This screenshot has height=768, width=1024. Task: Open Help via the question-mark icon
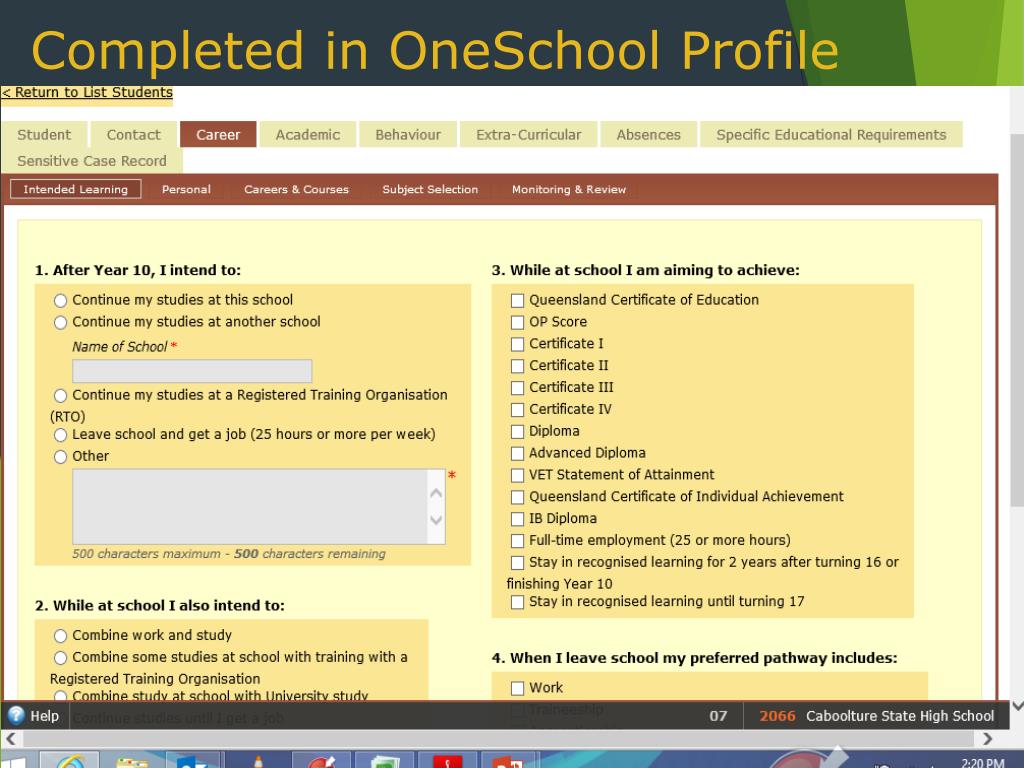pyautogui.click(x=16, y=716)
